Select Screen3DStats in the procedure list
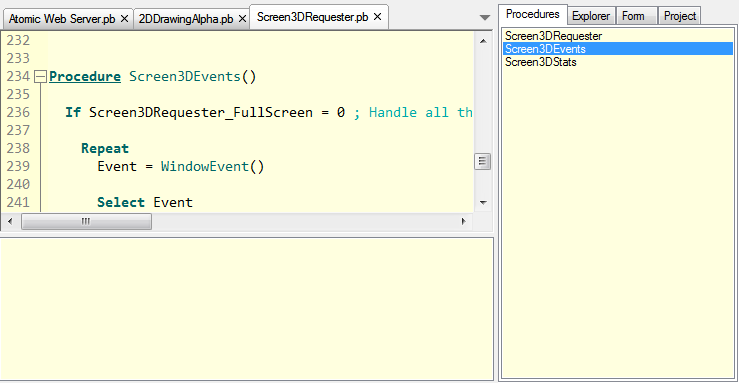 [541, 62]
